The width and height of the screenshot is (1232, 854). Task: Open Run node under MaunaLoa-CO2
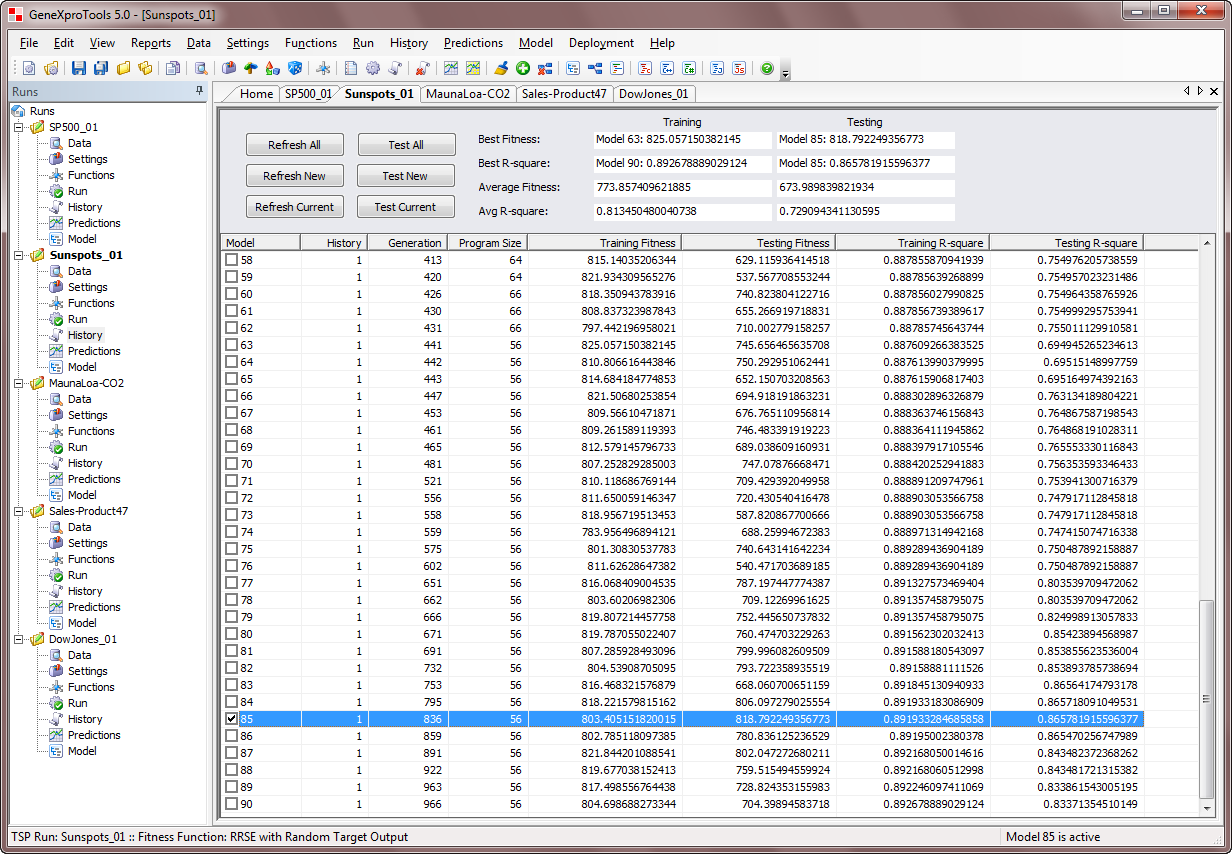click(x=77, y=447)
